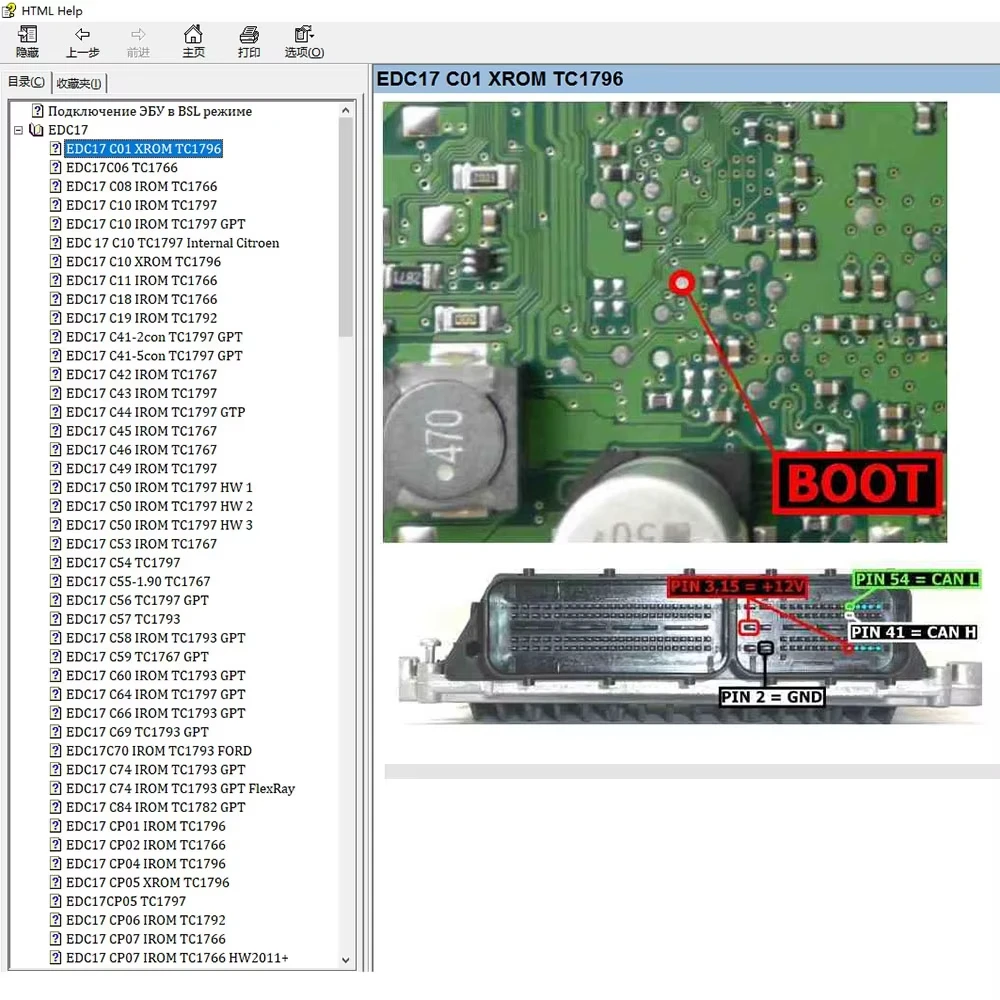The height and width of the screenshot is (1000, 1000).
Task: Select EDC17 C46 IROM TC1767 topic
Action: tap(141, 450)
